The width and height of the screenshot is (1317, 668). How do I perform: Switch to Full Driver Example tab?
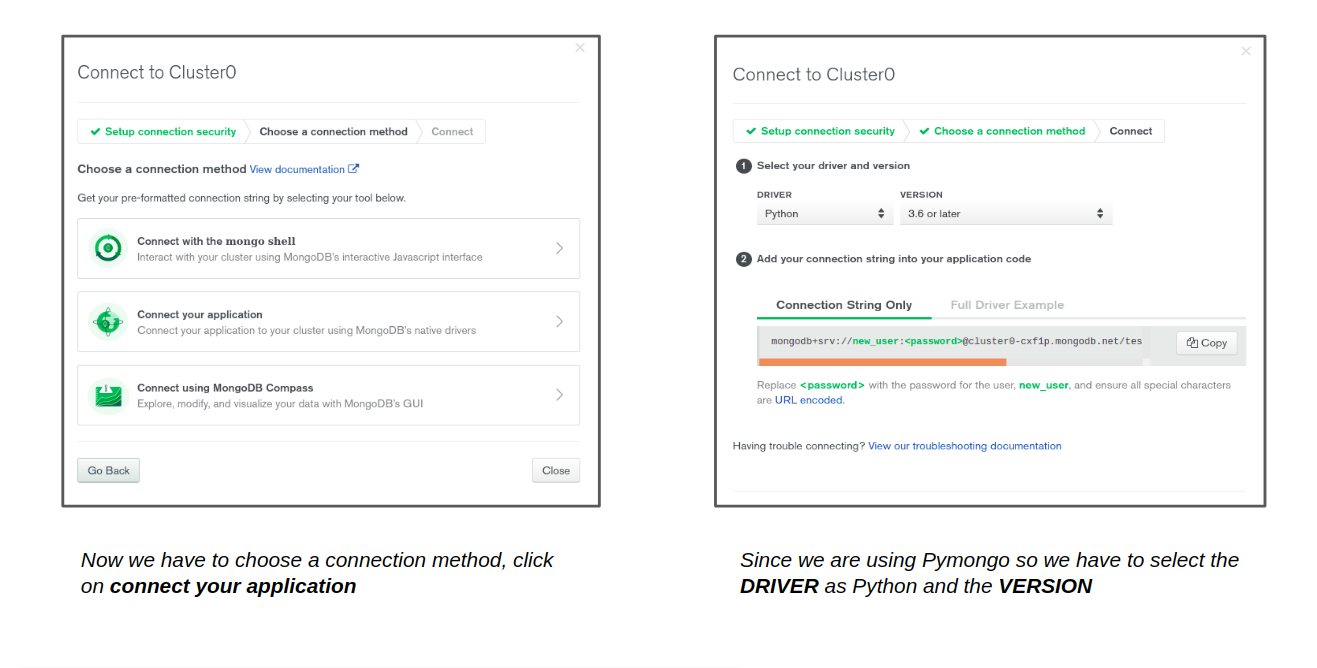tap(1007, 305)
